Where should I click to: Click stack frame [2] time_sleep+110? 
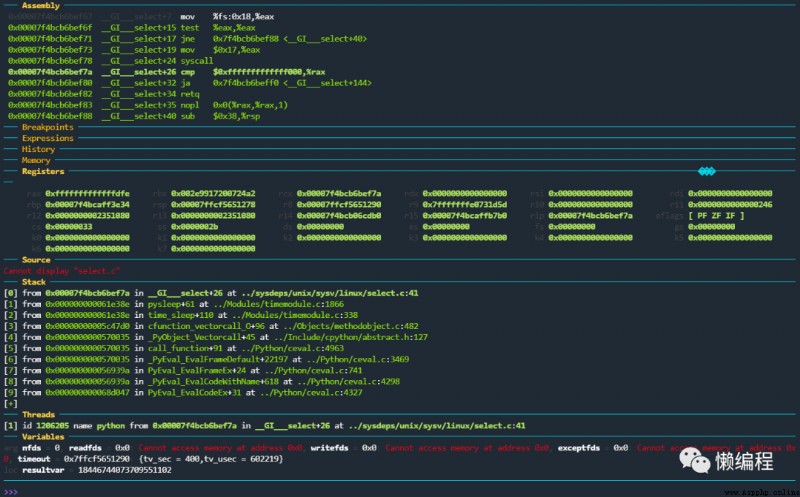click(181, 315)
